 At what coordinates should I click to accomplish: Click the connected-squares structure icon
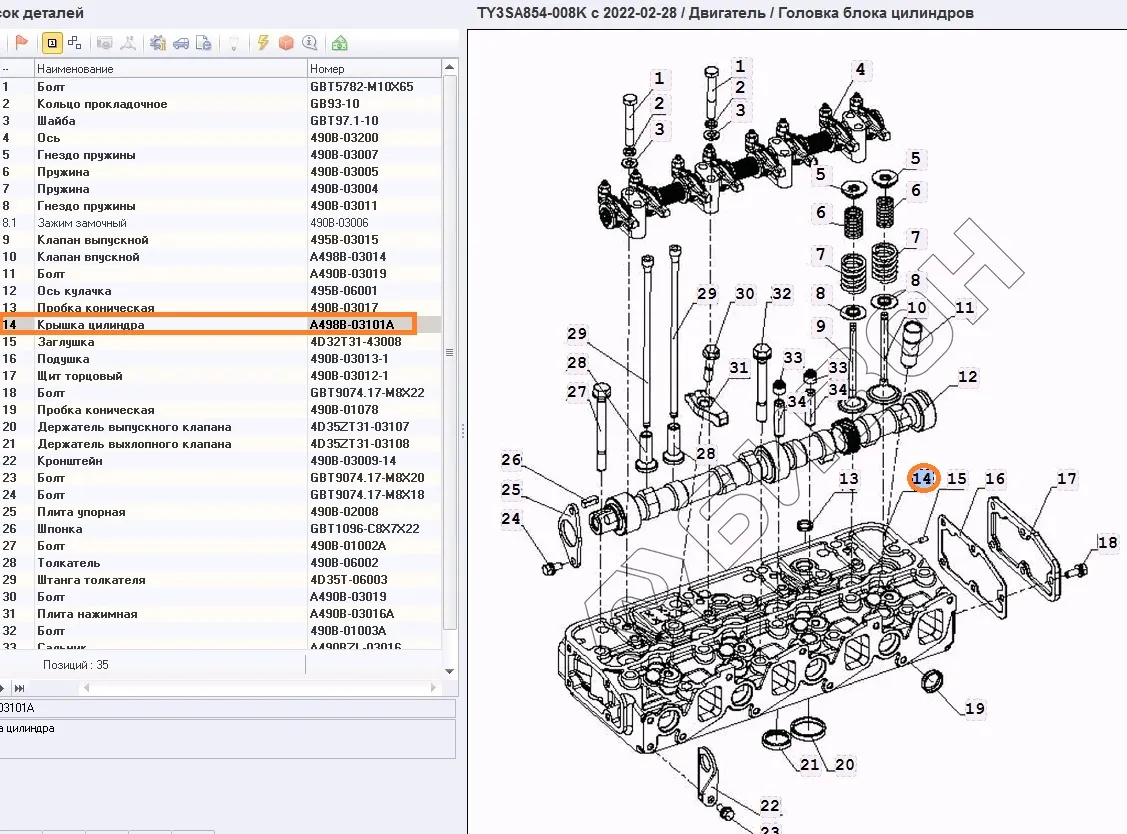click(75, 43)
